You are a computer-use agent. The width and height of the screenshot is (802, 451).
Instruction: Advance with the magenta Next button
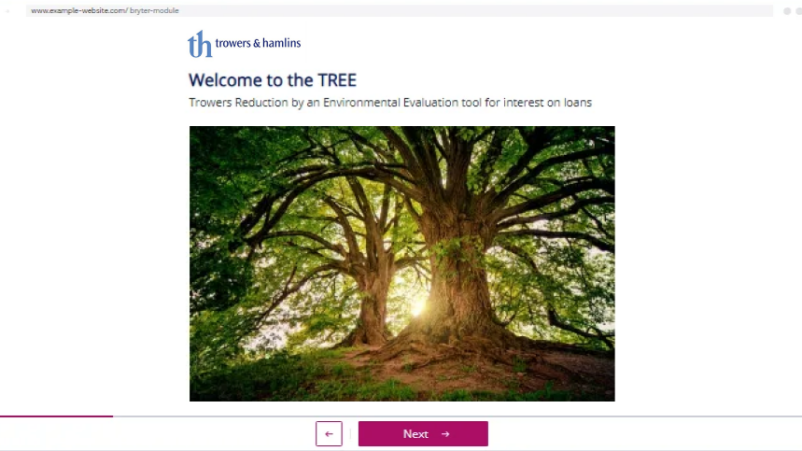423,434
